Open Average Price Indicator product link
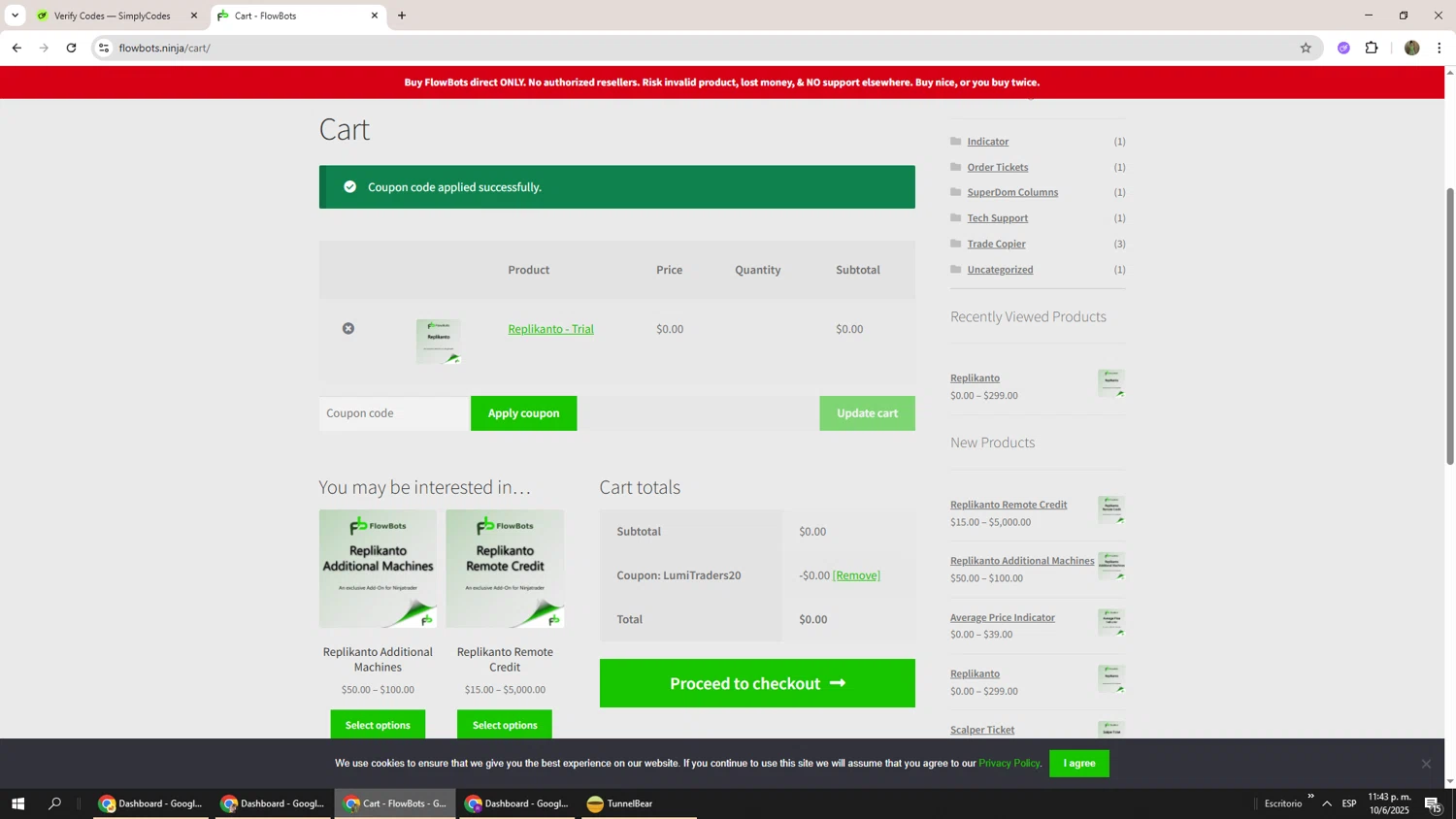 (x=1003, y=617)
